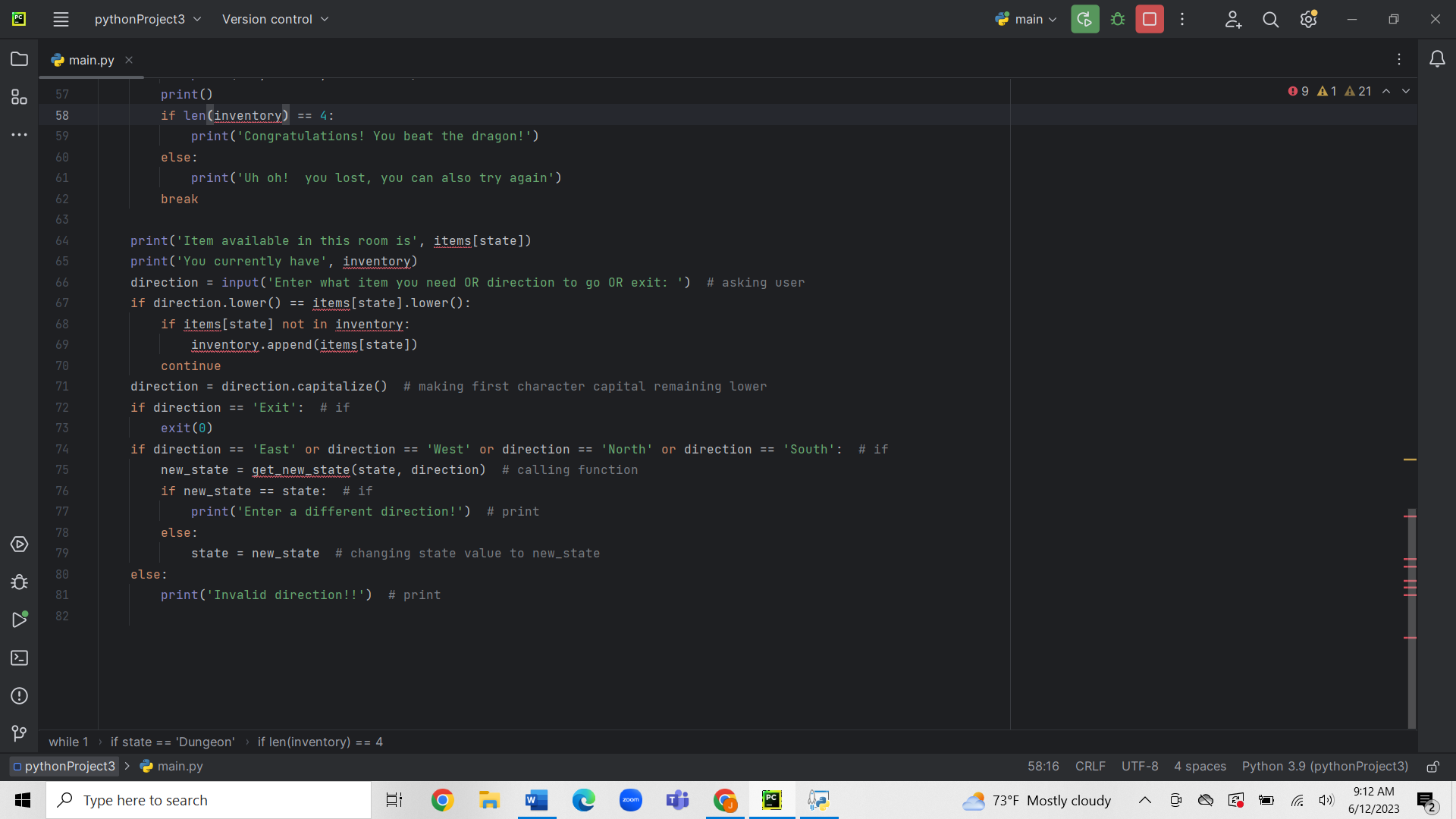Open the Structure tool window
The width and height of the screenshot is (1456, 819).
(20, 97)
